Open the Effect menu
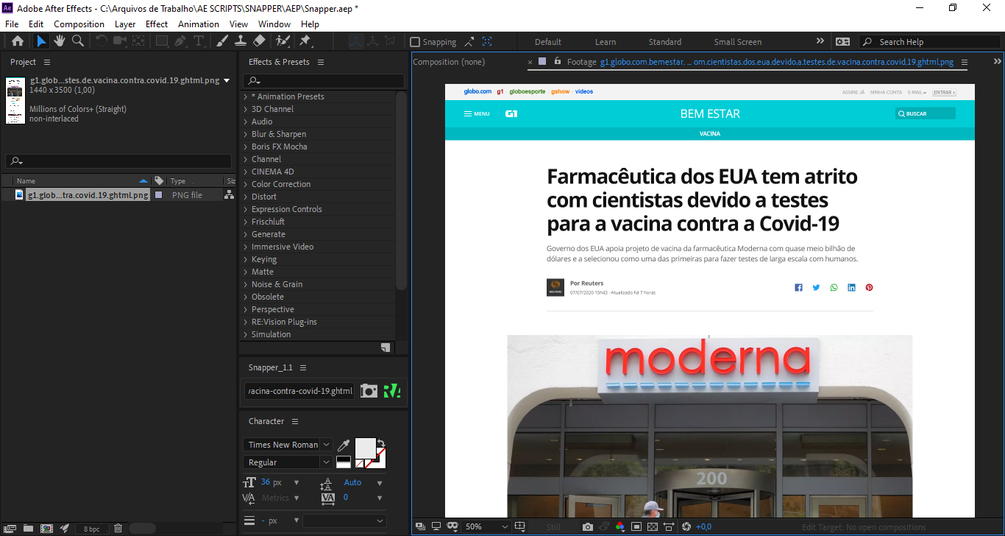This screenshot has height=536, width=1005. [156, 24]
